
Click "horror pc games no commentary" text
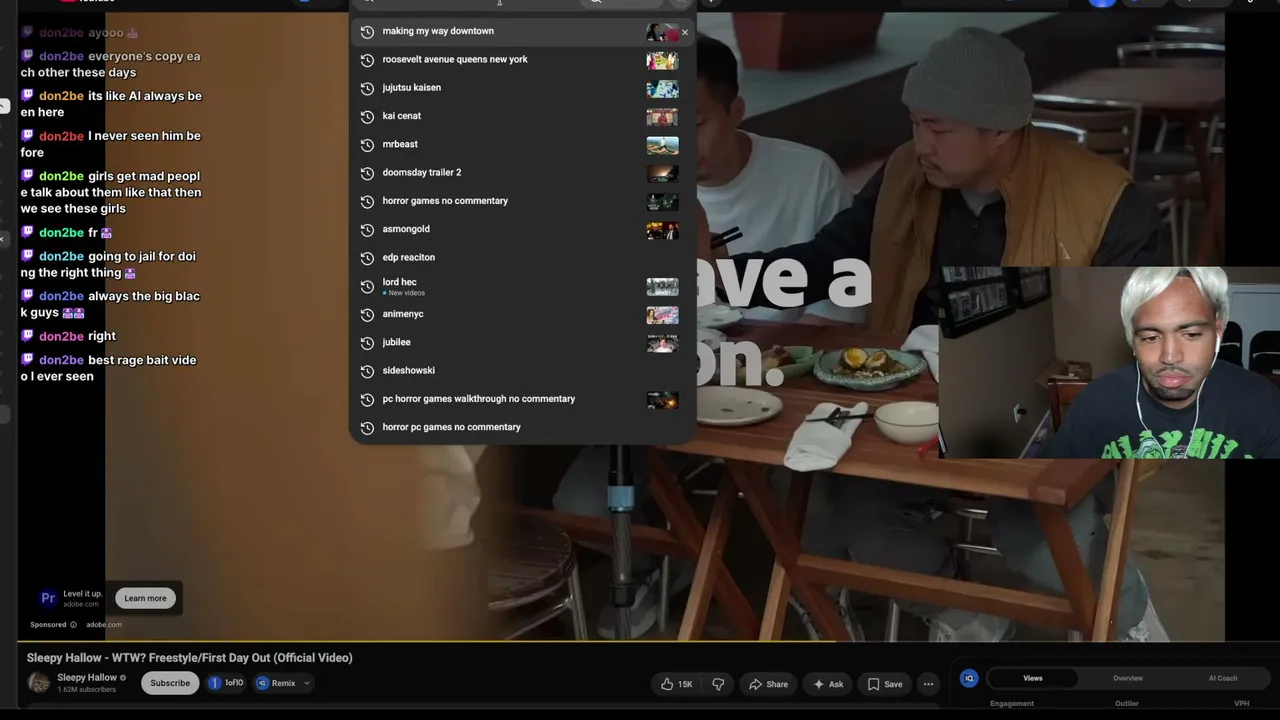[451, 427]
